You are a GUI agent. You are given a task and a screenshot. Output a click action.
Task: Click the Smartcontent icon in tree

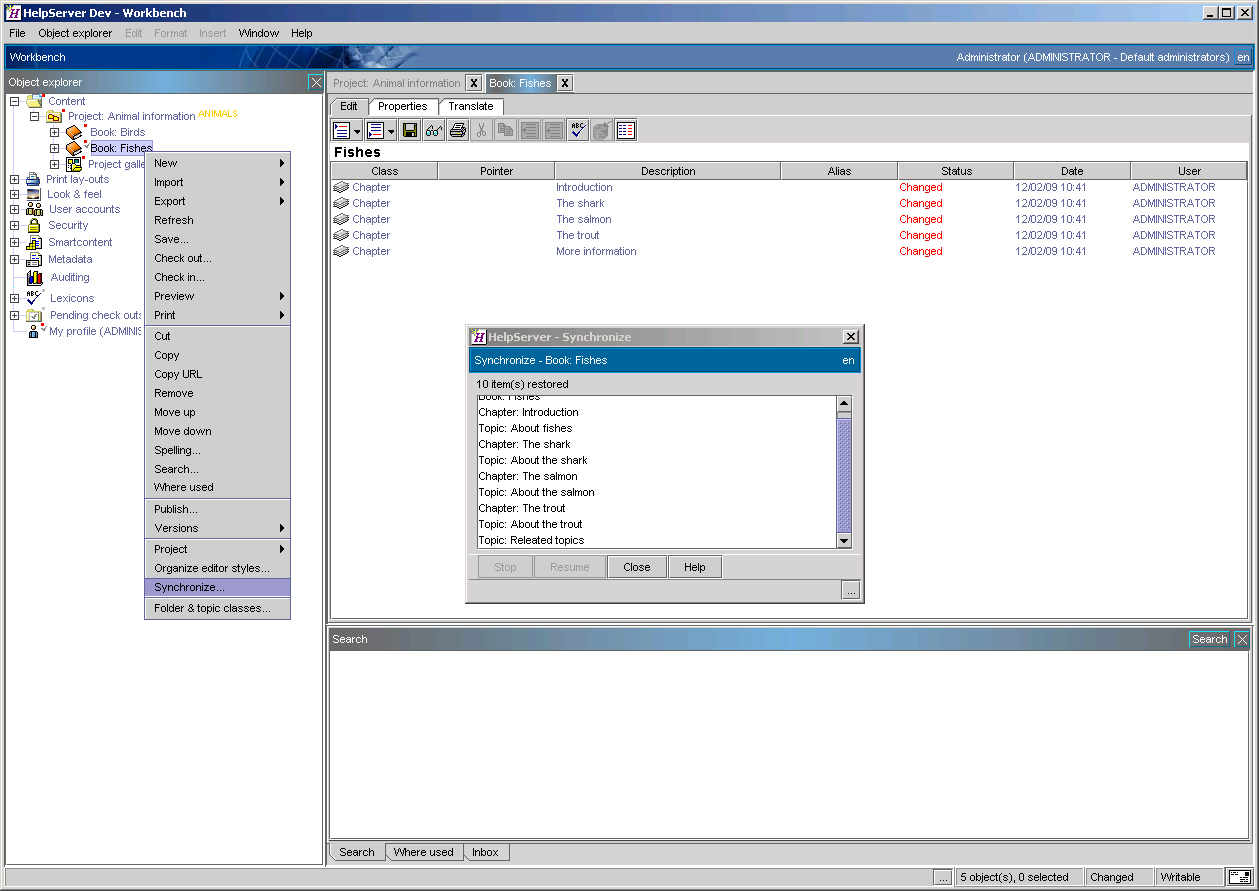[34, 242]
